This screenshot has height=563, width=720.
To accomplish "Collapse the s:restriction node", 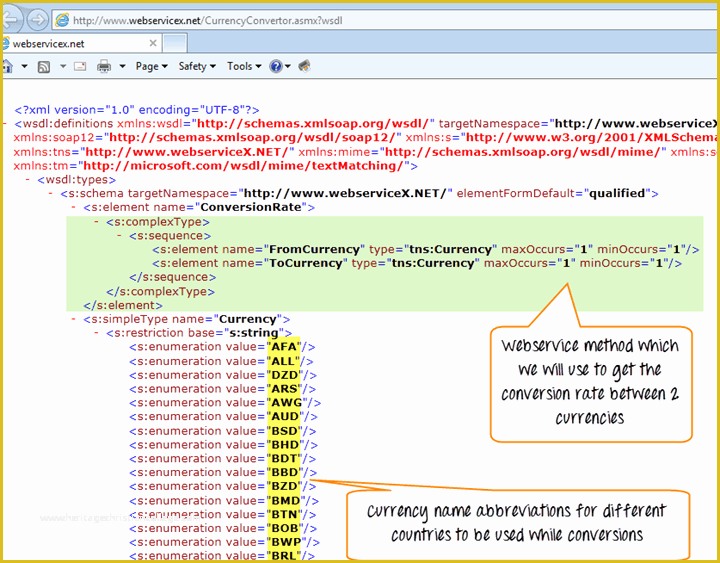I will (96, 333).
